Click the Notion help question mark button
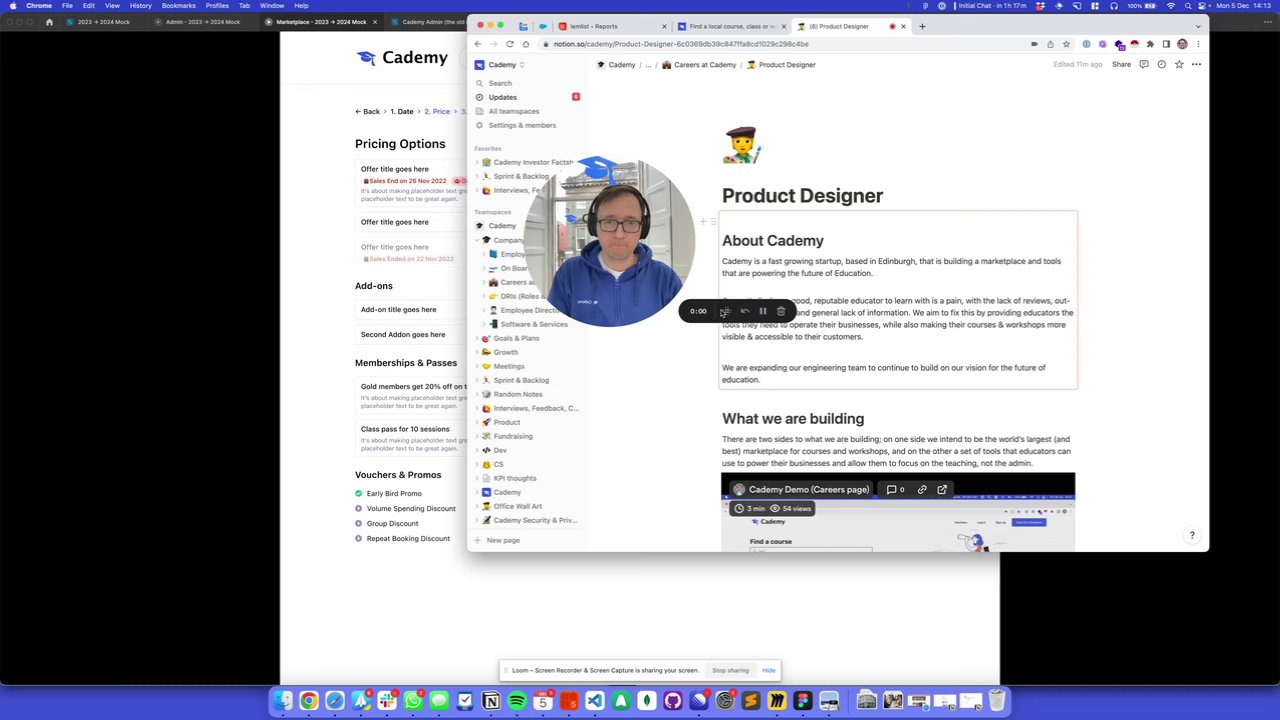1280x720 pixels. [x=1192, y=535]
